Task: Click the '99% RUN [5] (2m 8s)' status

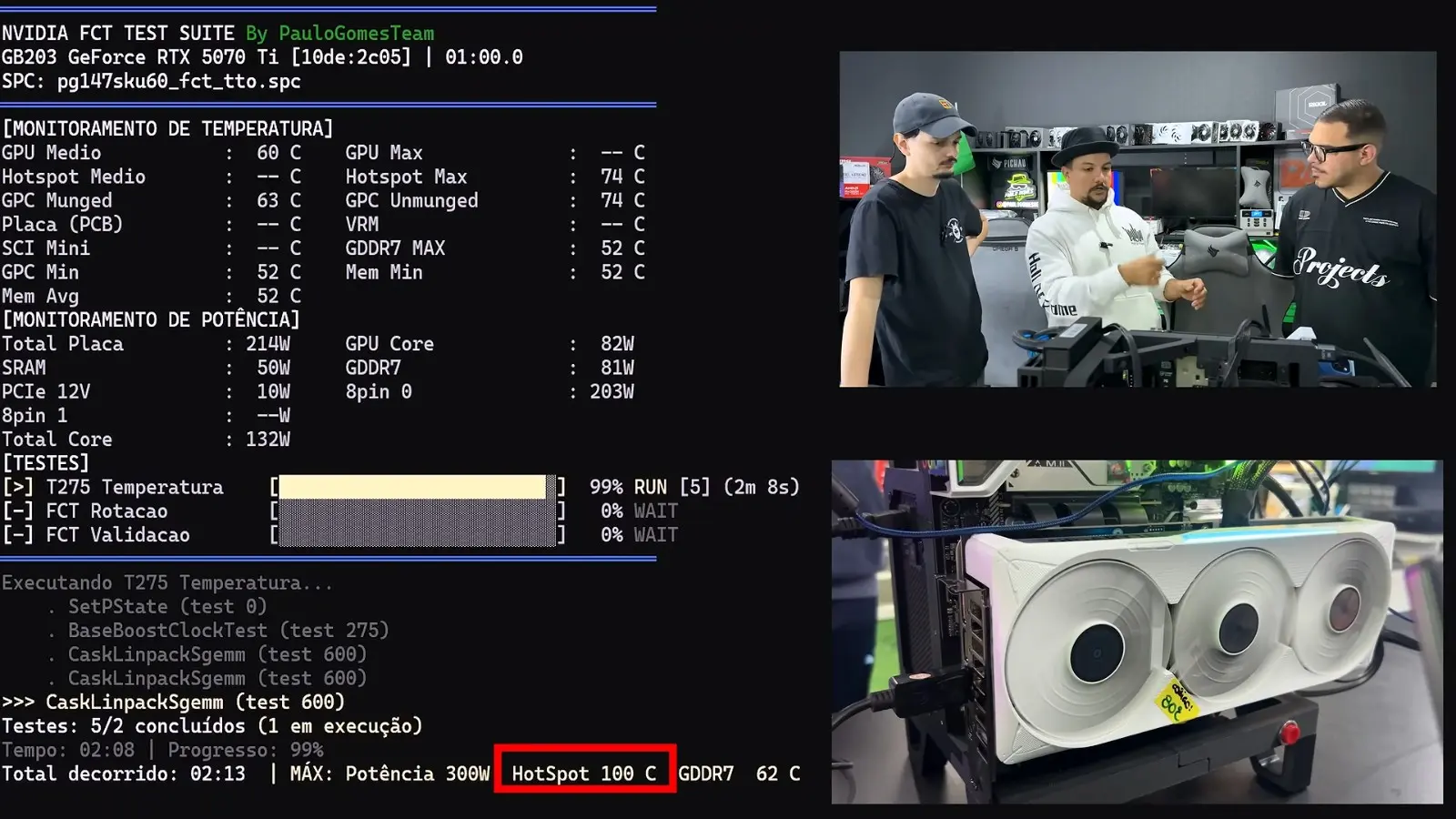Action: (x=694, y=487)
